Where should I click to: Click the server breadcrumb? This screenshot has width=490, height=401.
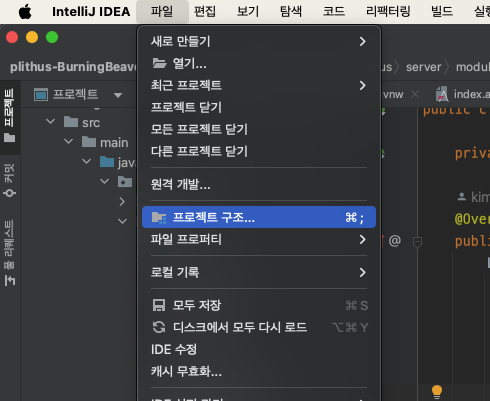[x=423, y=67]
